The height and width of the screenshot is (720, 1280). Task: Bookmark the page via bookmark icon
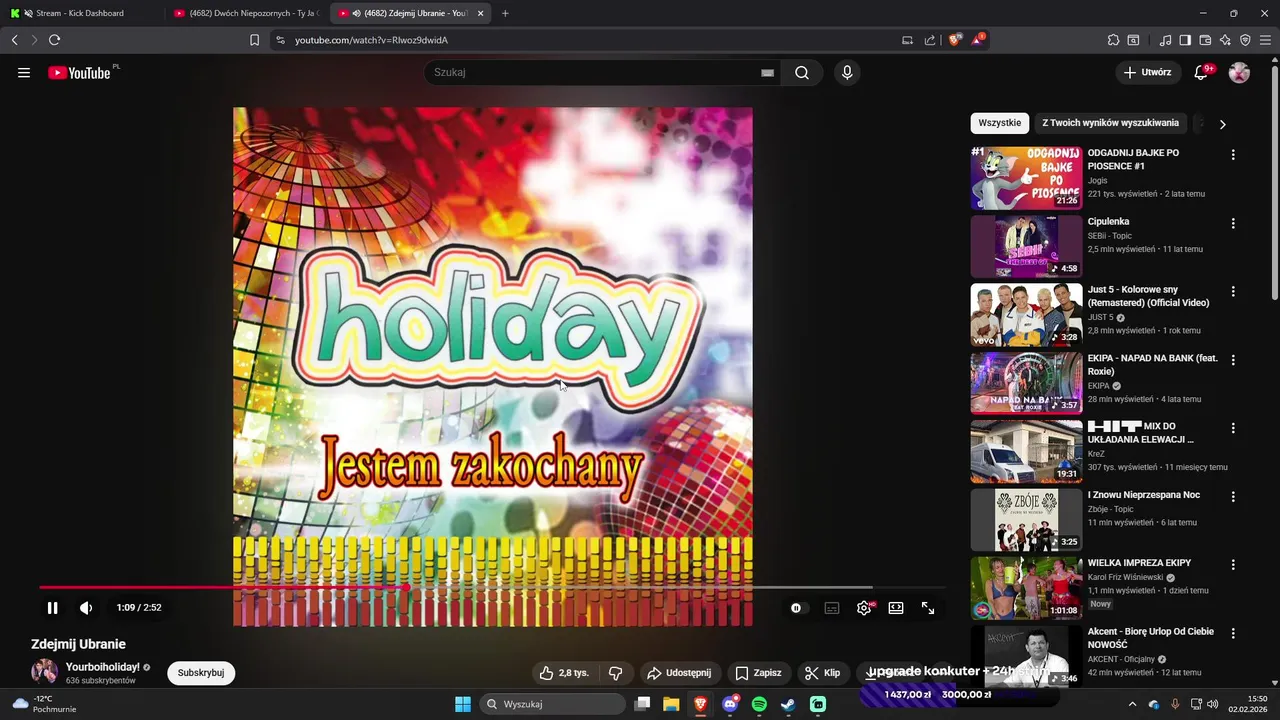(x=254, y=40)
